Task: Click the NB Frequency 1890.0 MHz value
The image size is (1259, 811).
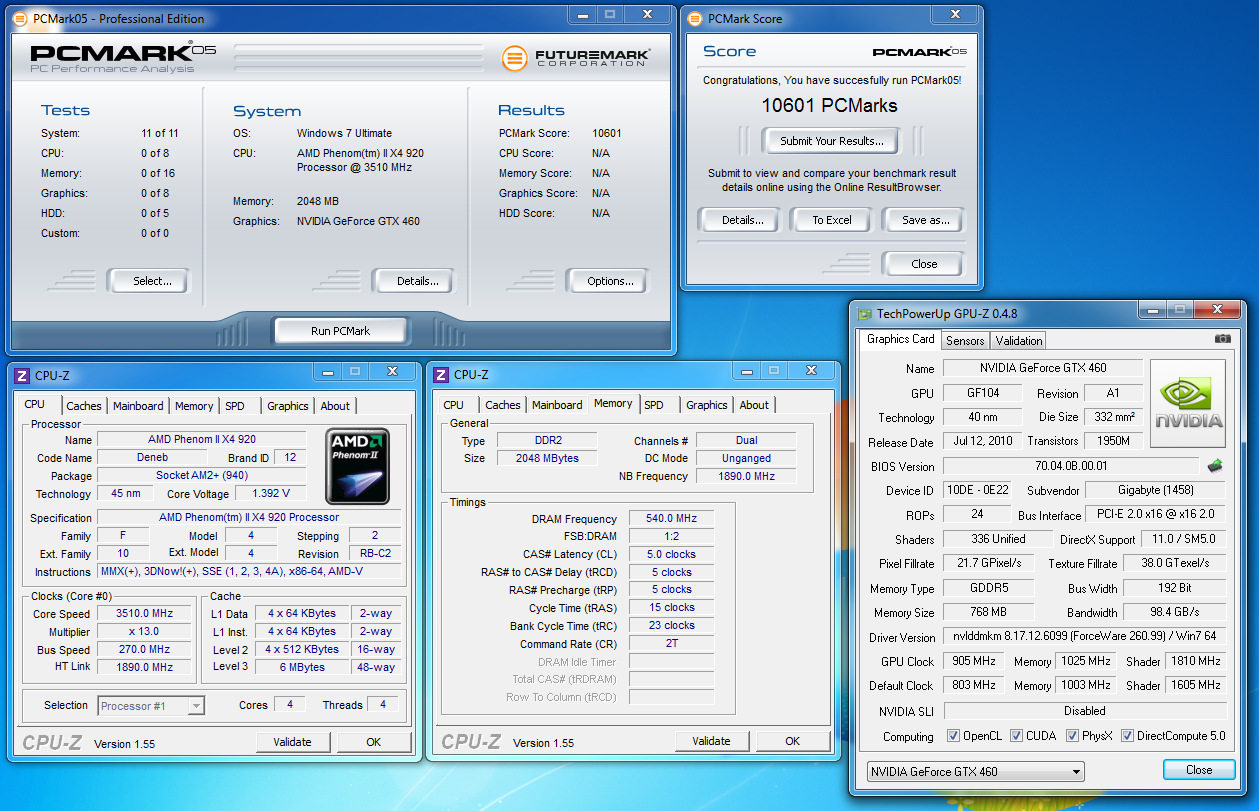Action: click(746, 476)
